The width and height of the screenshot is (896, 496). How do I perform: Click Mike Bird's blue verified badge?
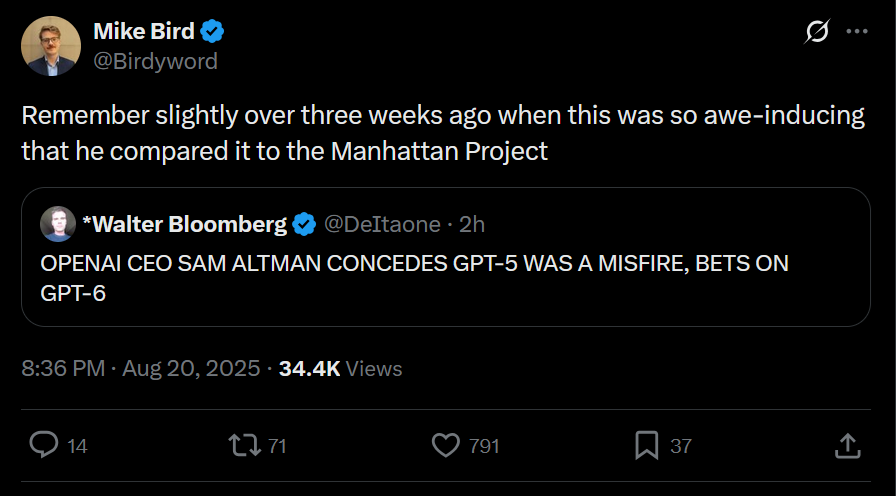(213, 32)
